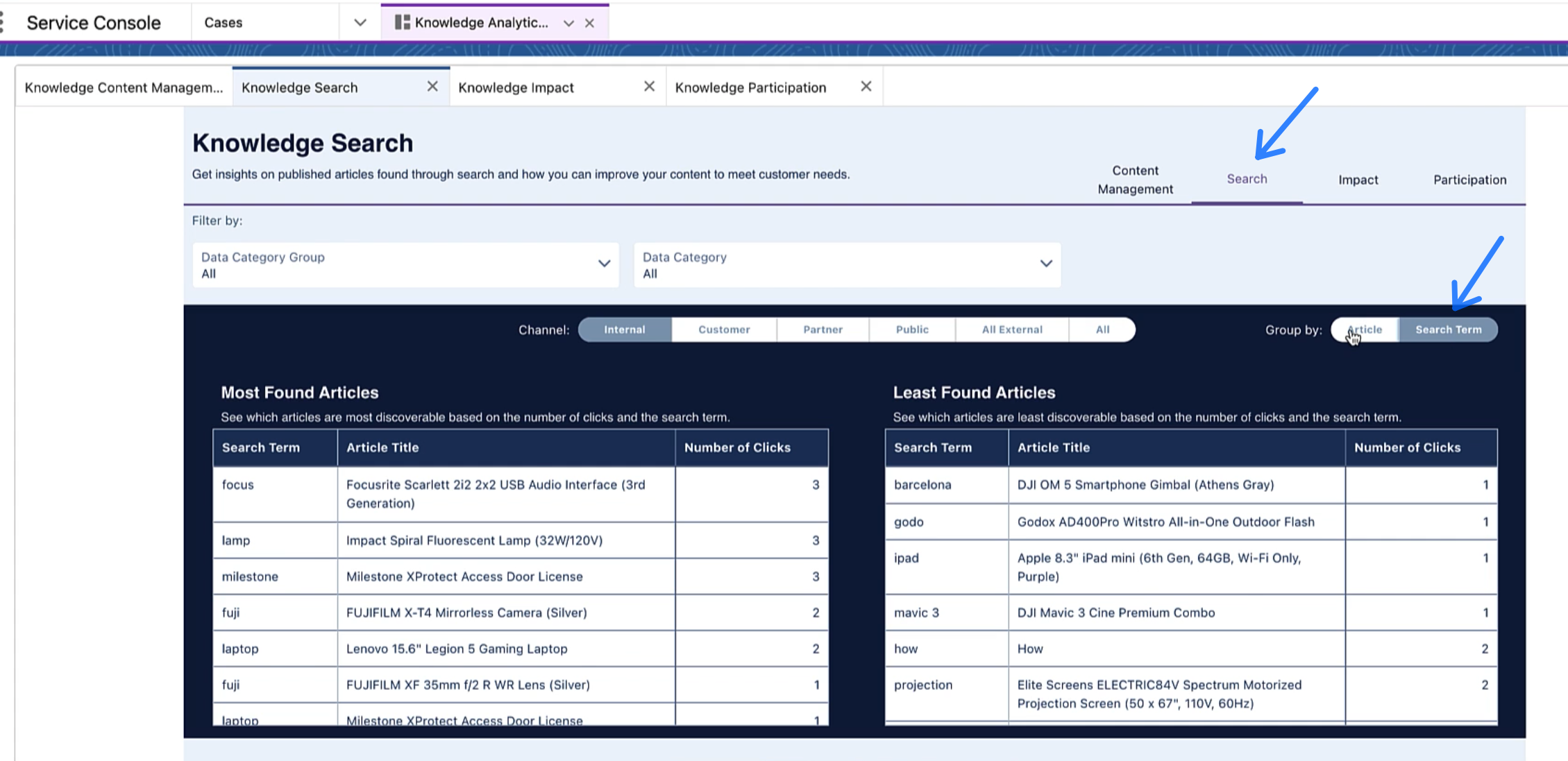Select the Internal channel option
Screen dimensions: 1568x761
coord(624,330)
